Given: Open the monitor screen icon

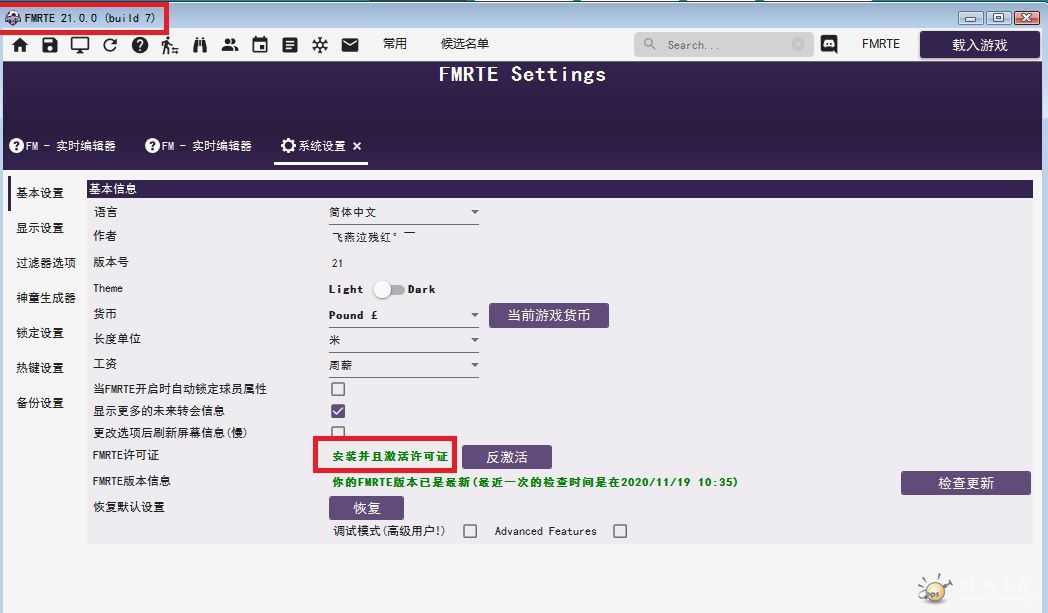Looking at the screenshot, I should (x=80, y=45).
